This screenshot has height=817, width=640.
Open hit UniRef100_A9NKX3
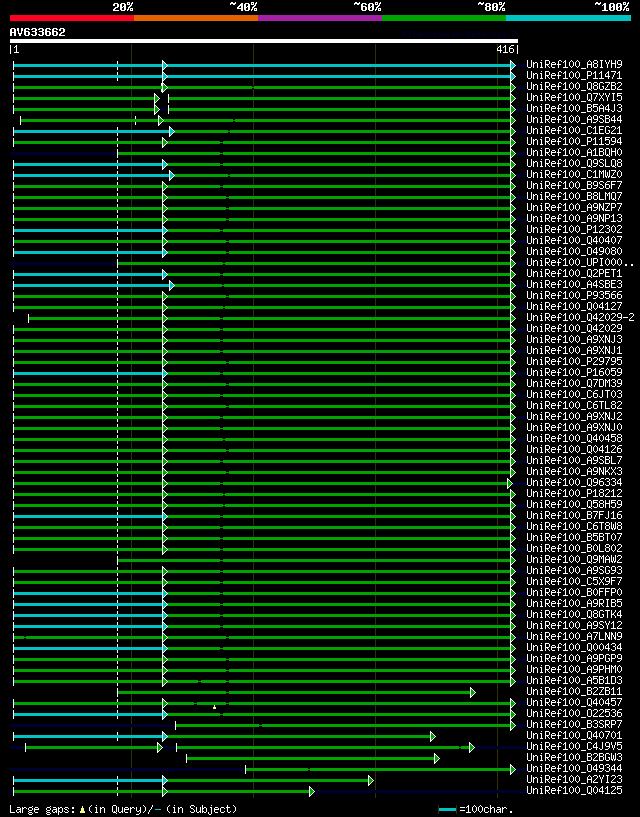pyautogui.click(x=574, y=472)
